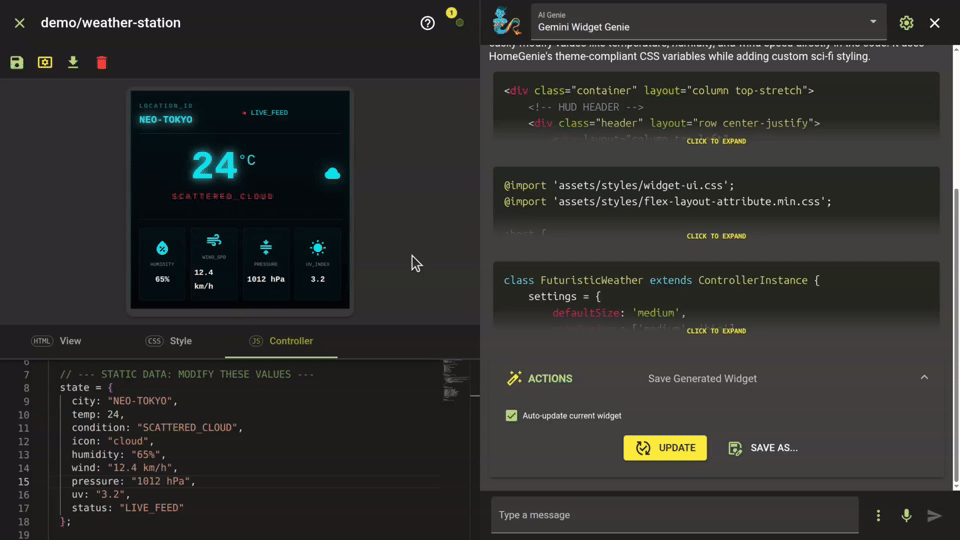Click the humidity droplet icon in preview

point(162,248)
